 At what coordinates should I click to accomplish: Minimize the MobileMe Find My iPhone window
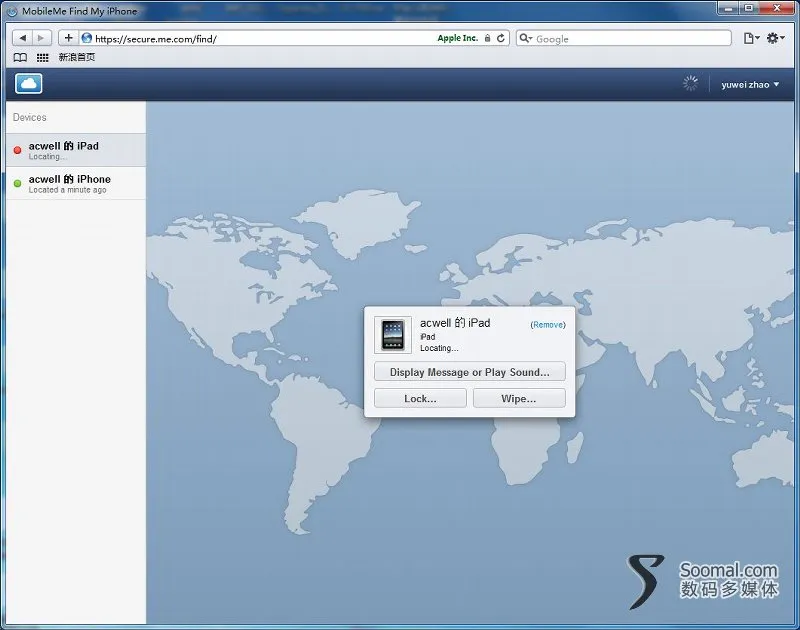pyautogui.click(x=728, y=8)
